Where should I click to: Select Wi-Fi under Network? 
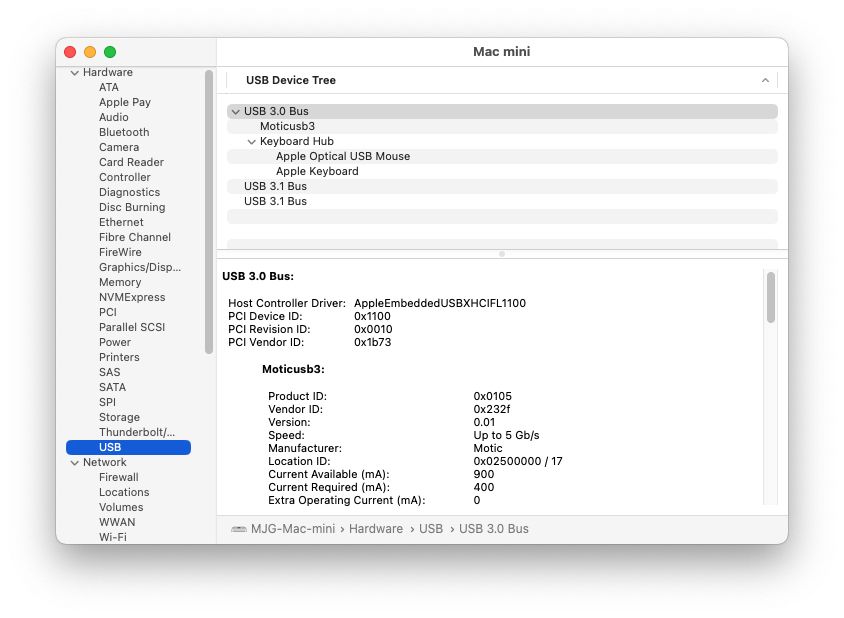(x=113, y=538)
